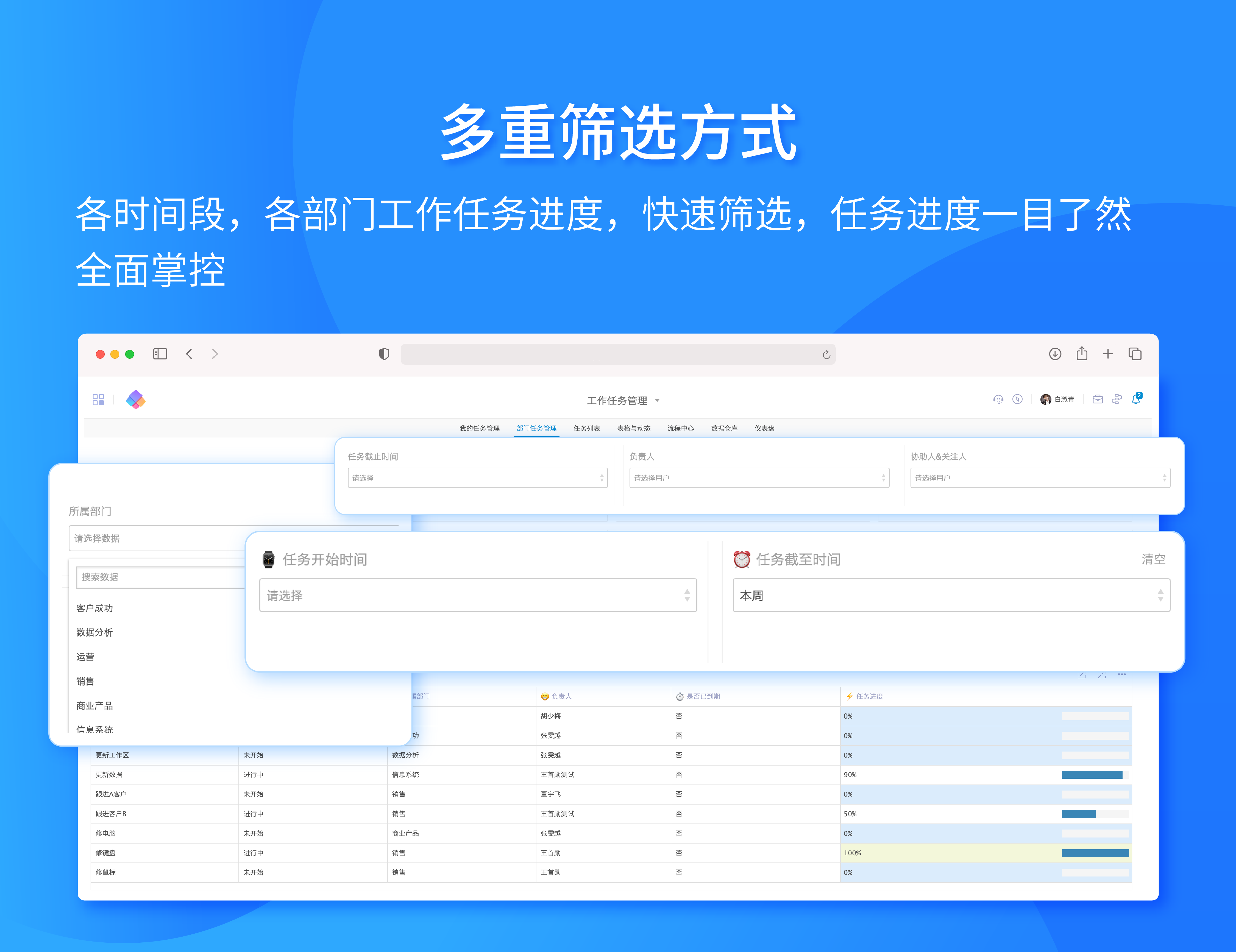Open the 协助人&关注人 user dropdown
The image size is (1236, 952).
pyautogui.click(x=1040, y=478)
